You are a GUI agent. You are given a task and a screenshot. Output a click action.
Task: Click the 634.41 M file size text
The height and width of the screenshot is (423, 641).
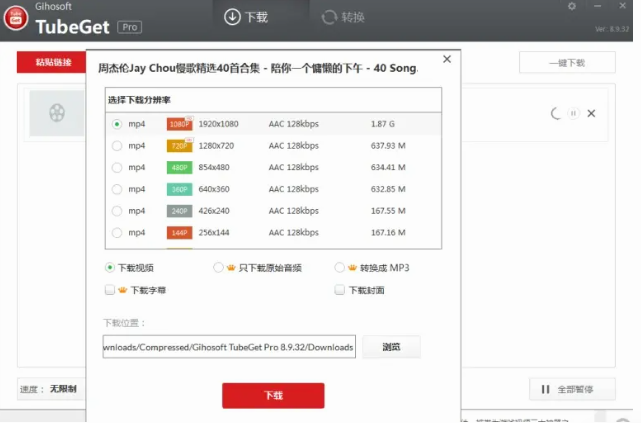(388, 167)
